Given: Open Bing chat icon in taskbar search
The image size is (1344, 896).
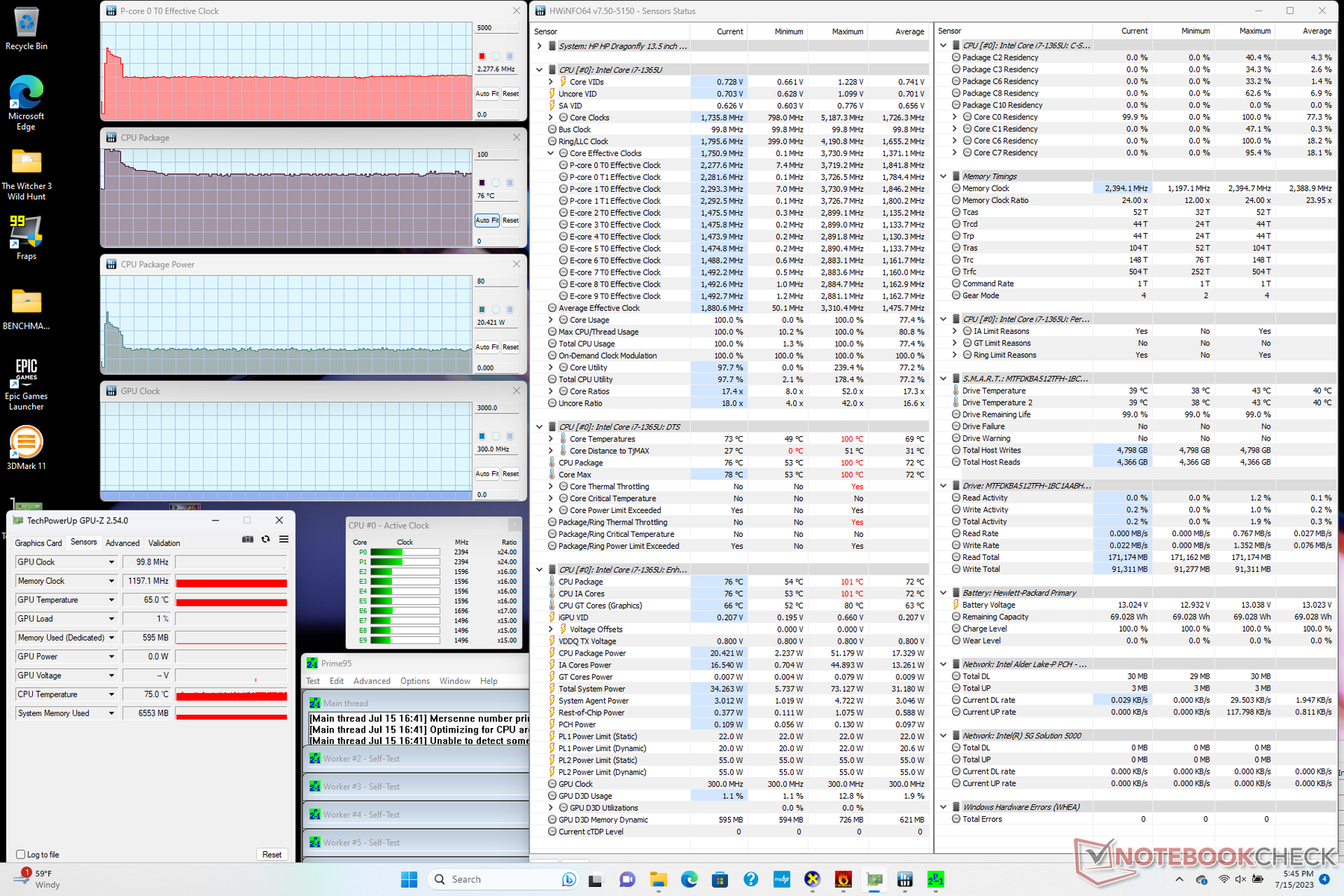Looking at the screenshot, I should click(569, 880).
